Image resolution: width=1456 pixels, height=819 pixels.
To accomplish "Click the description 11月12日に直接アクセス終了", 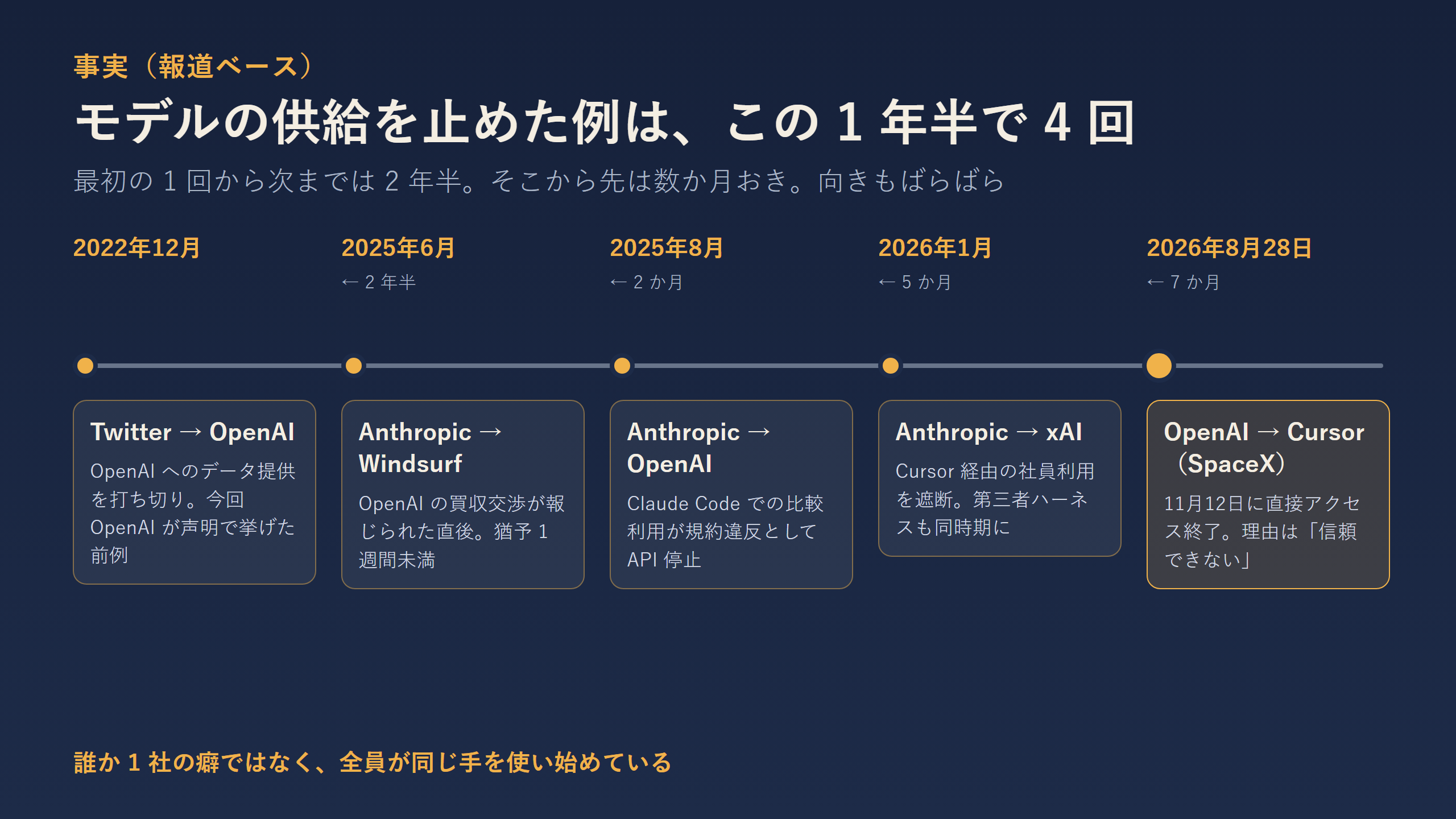I will [1262, 531].
